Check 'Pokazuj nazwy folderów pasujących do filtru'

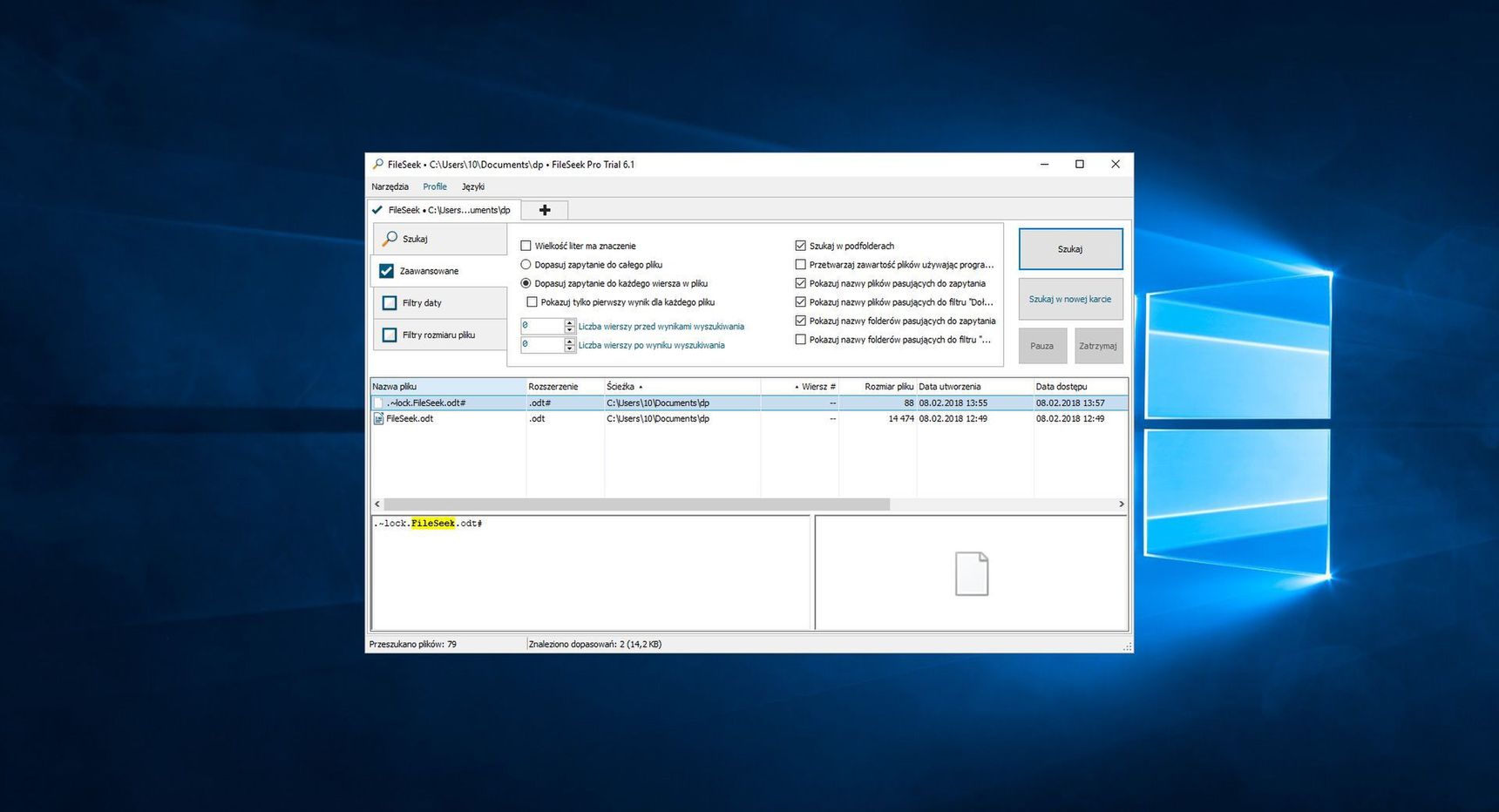coord(800,340)
